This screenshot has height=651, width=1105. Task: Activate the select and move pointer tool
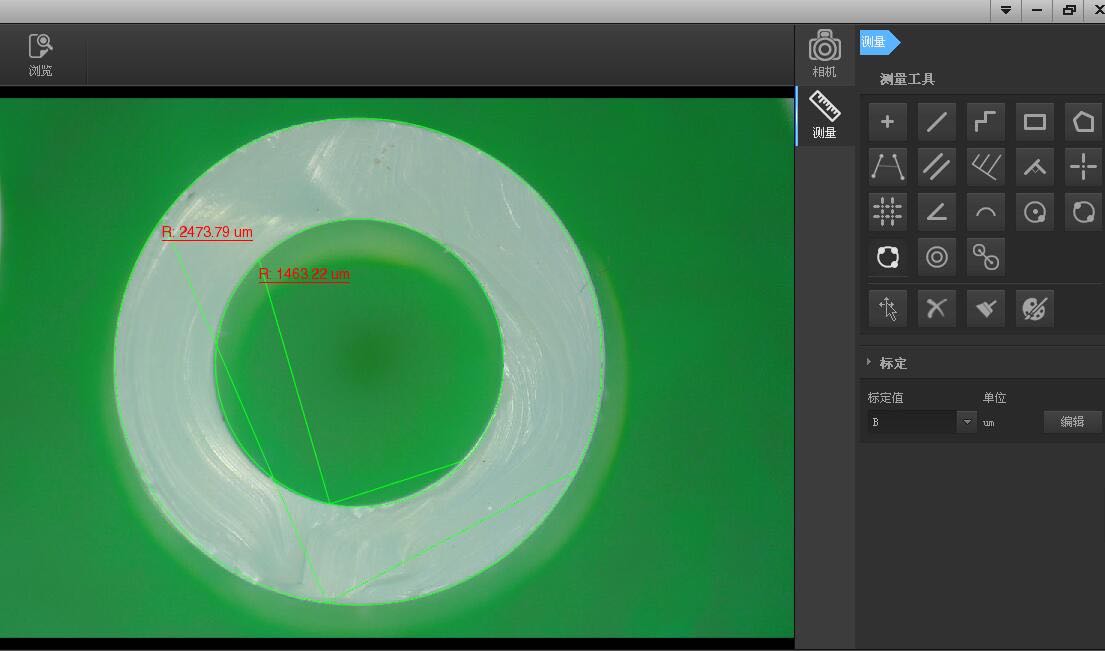coord(887,308)
